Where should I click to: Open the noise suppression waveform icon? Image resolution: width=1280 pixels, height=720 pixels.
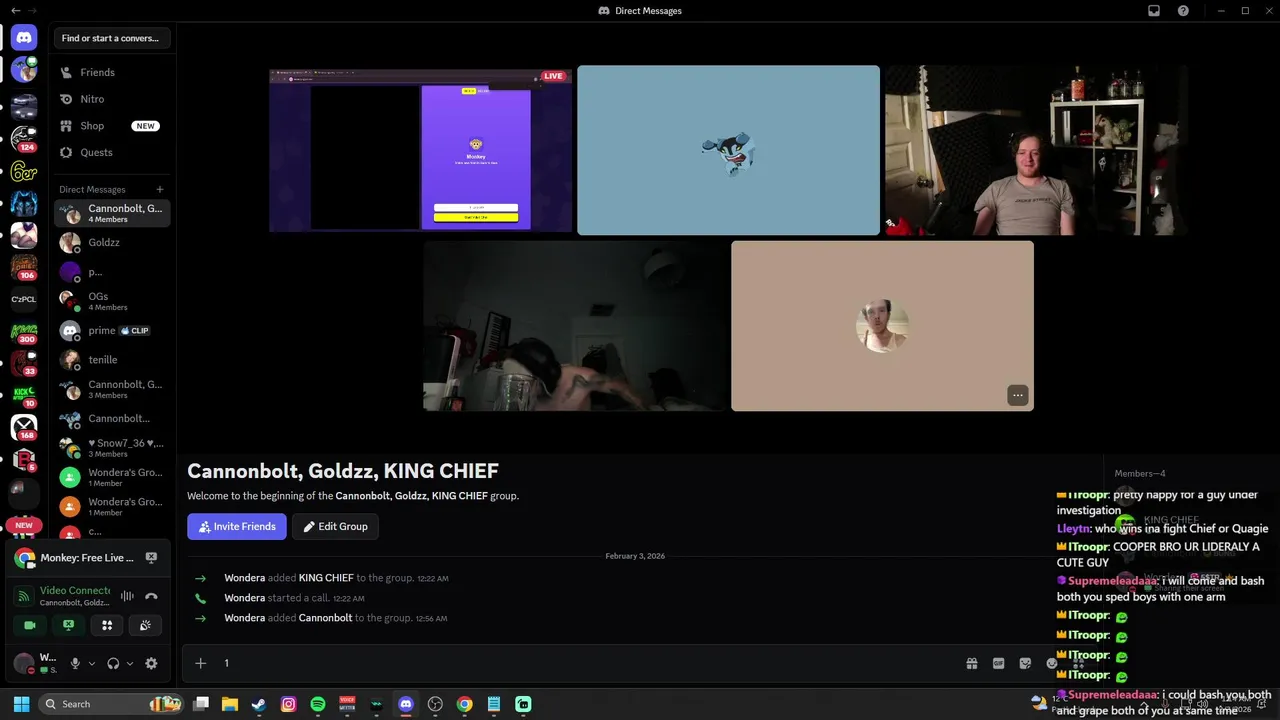click(127, 596)
